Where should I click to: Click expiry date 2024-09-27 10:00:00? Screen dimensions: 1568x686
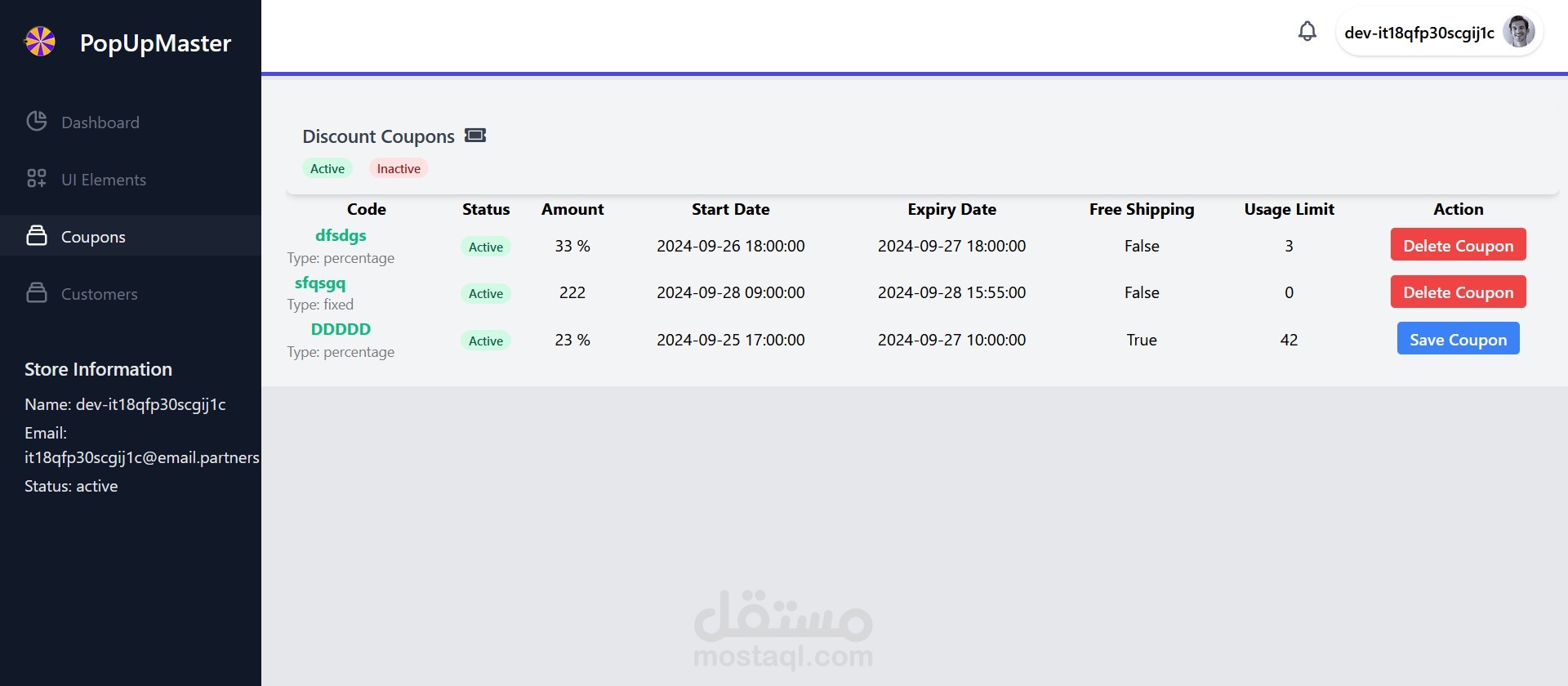click(951, 340)
